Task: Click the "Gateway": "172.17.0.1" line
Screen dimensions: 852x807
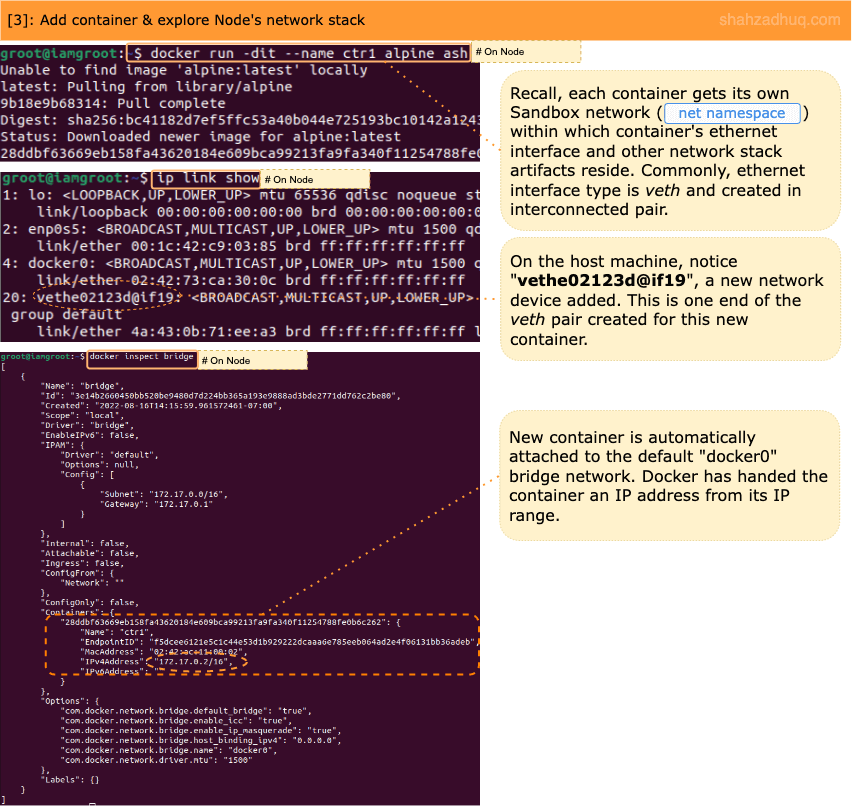Action: coord(156,504)
